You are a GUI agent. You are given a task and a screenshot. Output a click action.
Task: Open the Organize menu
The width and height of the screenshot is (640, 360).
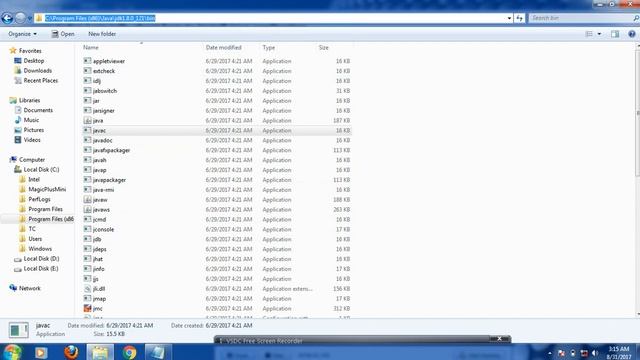point(22,34)
